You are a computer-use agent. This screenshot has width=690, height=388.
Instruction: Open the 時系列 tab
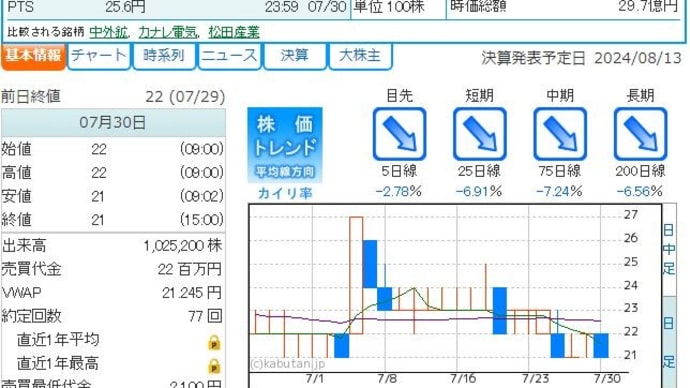[164, 56]
